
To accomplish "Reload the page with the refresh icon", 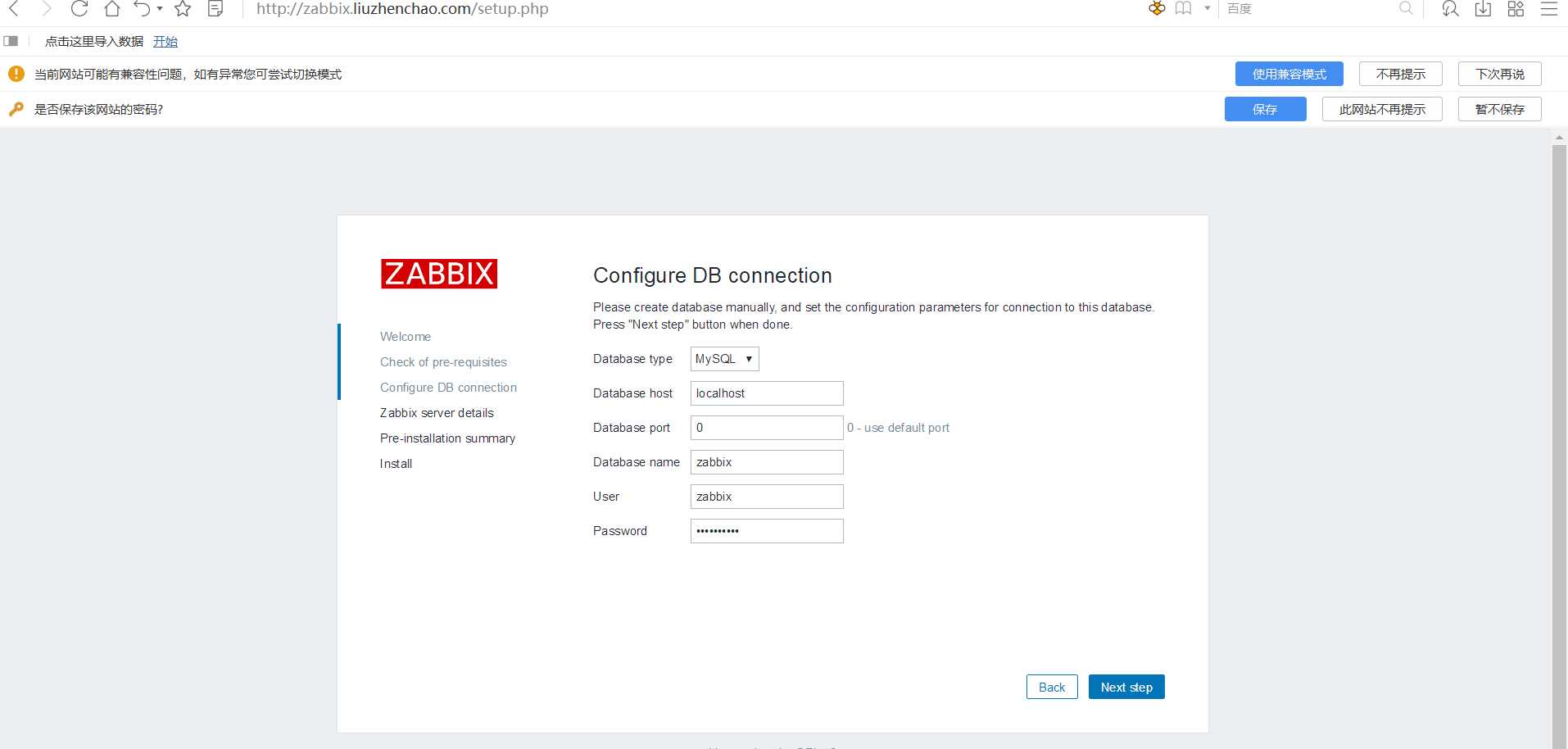I will 79,9.
